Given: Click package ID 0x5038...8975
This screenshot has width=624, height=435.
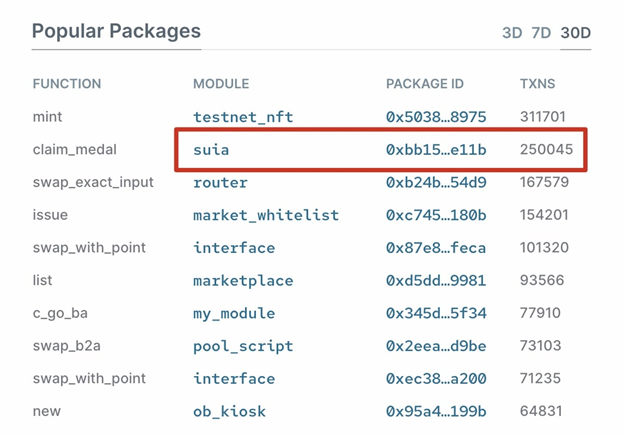Looking at the screenshot, I should [436, 117].
